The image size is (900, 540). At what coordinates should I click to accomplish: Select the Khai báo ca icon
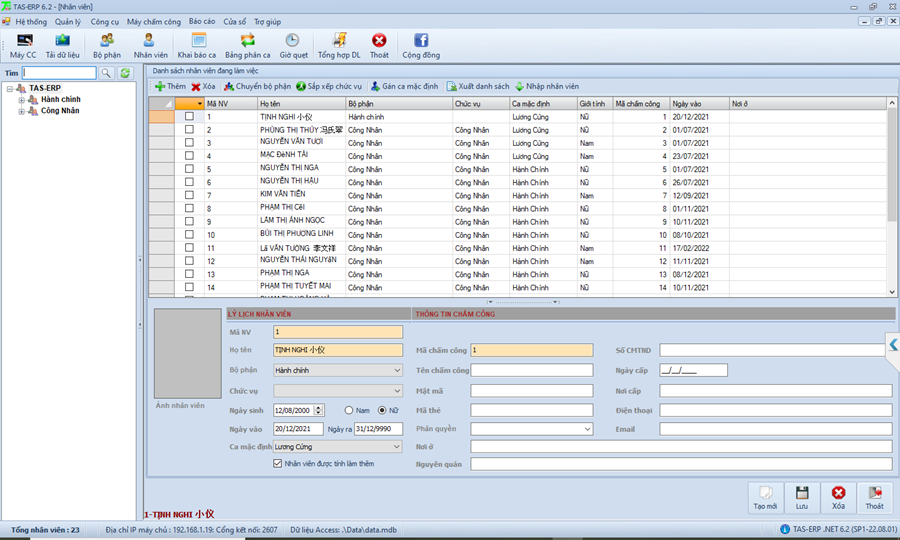[x=197, y=45]
